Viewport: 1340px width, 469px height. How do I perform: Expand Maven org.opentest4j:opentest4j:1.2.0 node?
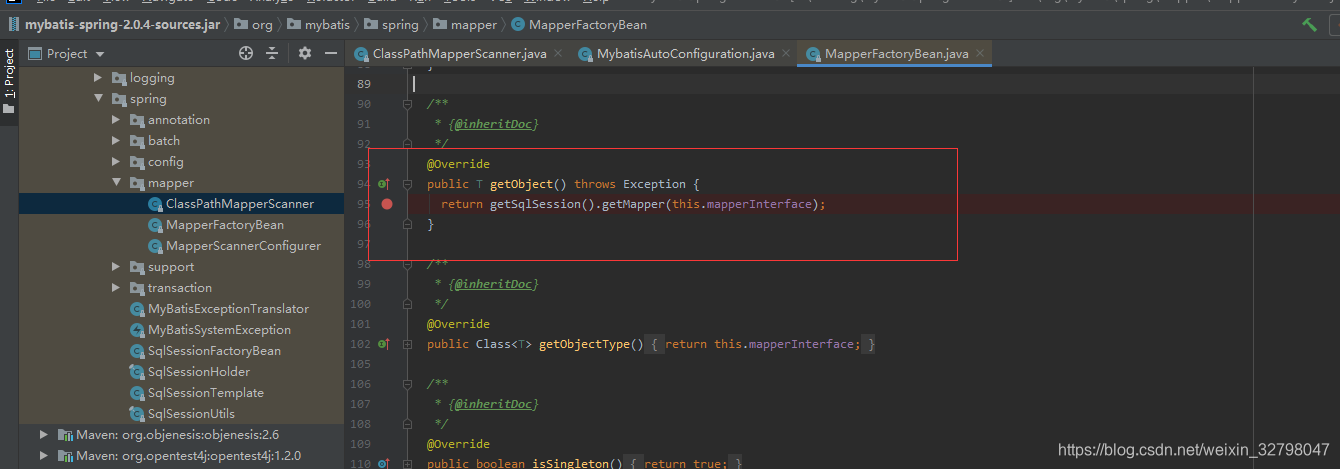click(44, 455)
